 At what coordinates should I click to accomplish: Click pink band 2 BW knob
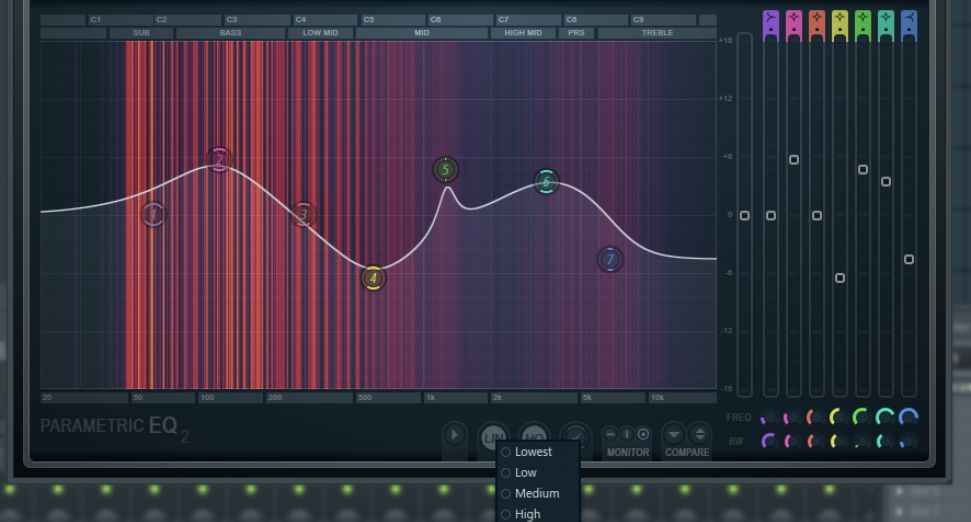793,442
